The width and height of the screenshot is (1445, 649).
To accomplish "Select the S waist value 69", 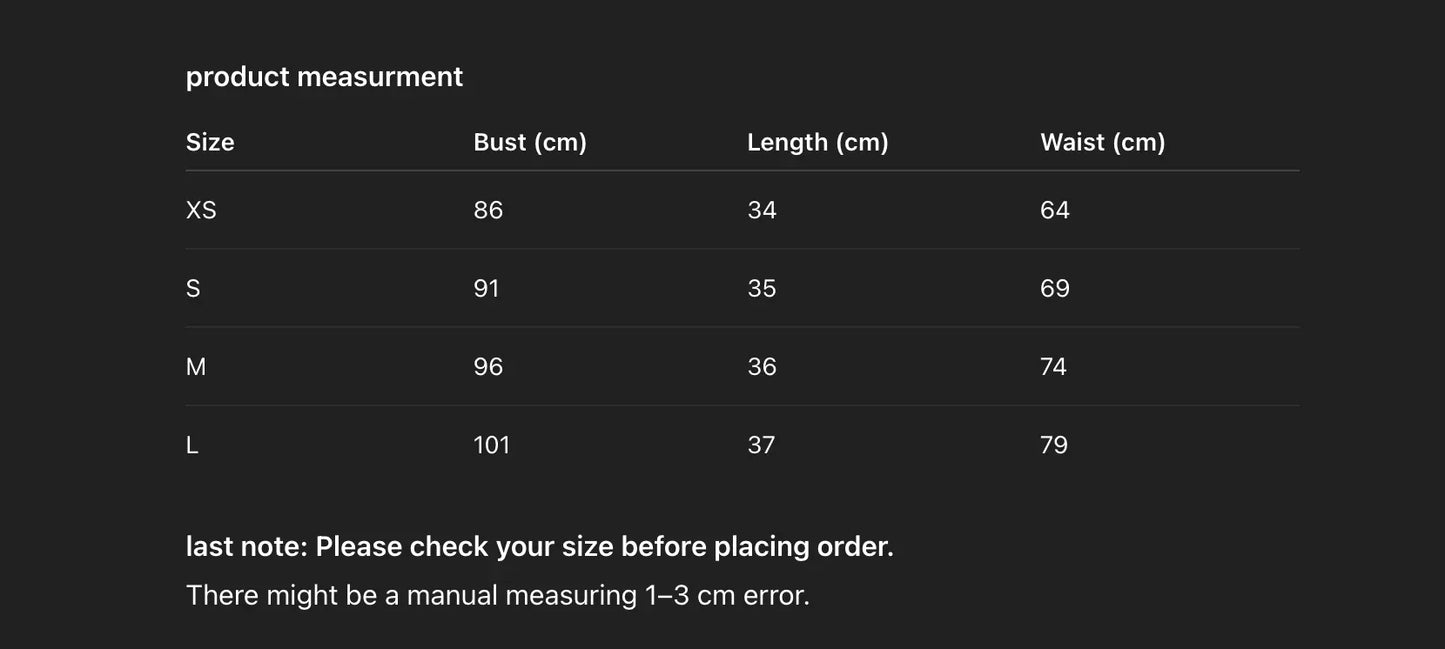I will (x=1055, y=288).
